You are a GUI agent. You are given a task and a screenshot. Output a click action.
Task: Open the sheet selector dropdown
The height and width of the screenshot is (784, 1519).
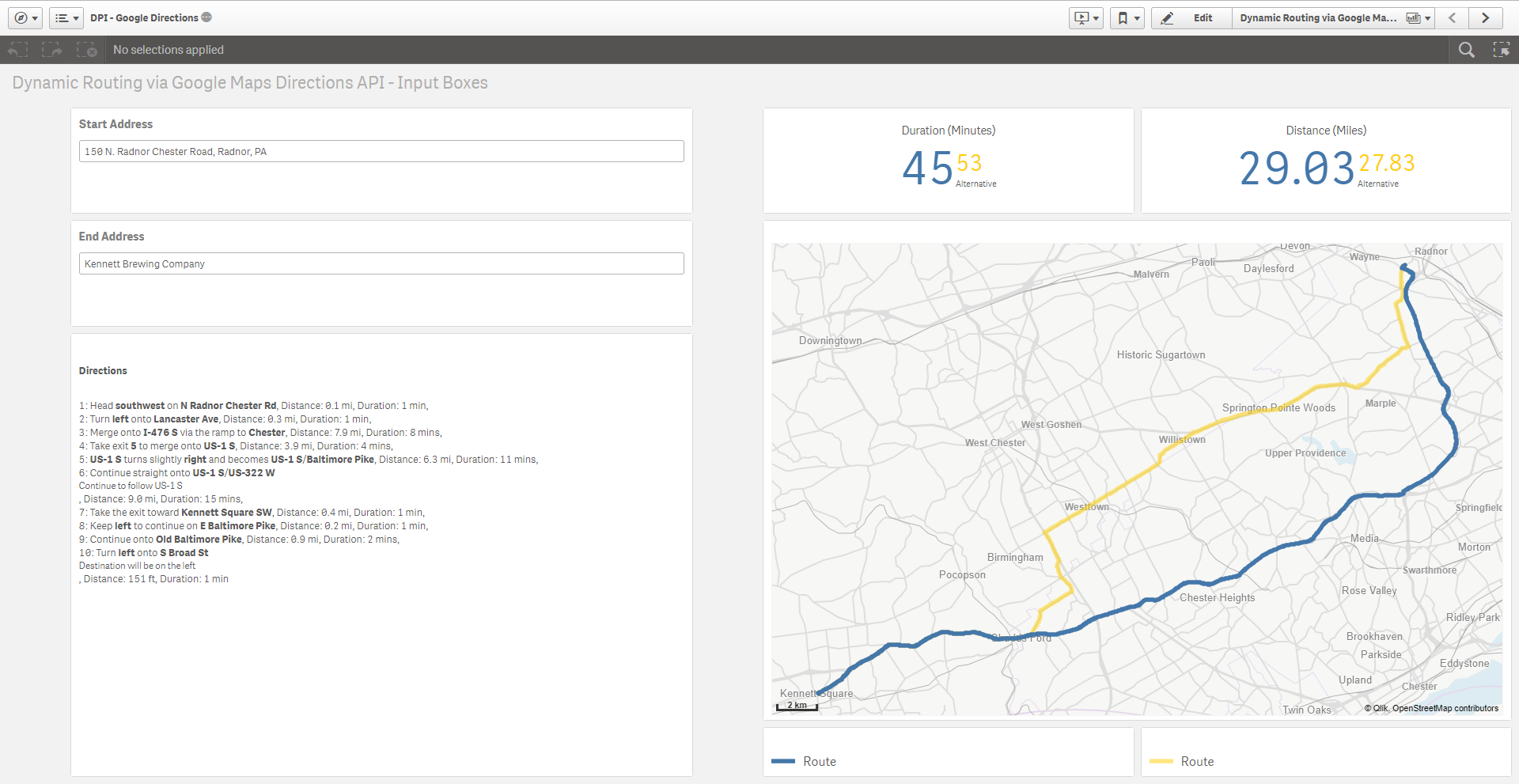click(x=1333, y=18)
